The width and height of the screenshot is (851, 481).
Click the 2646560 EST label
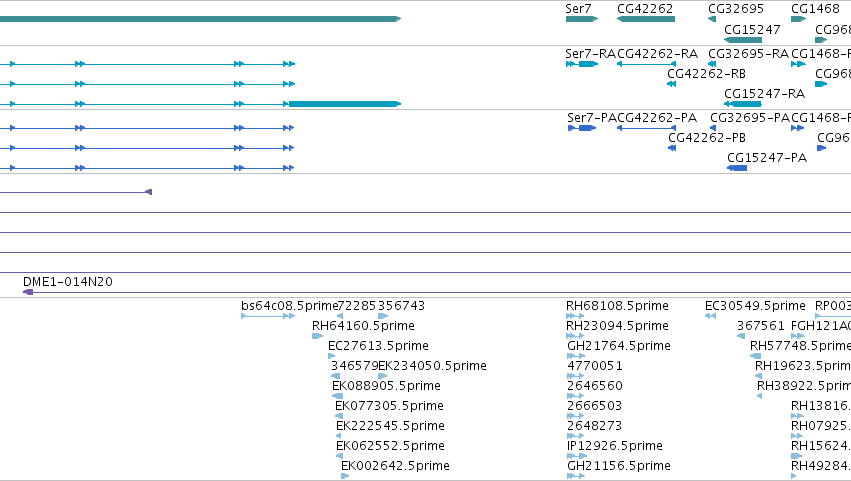[595, 386]
